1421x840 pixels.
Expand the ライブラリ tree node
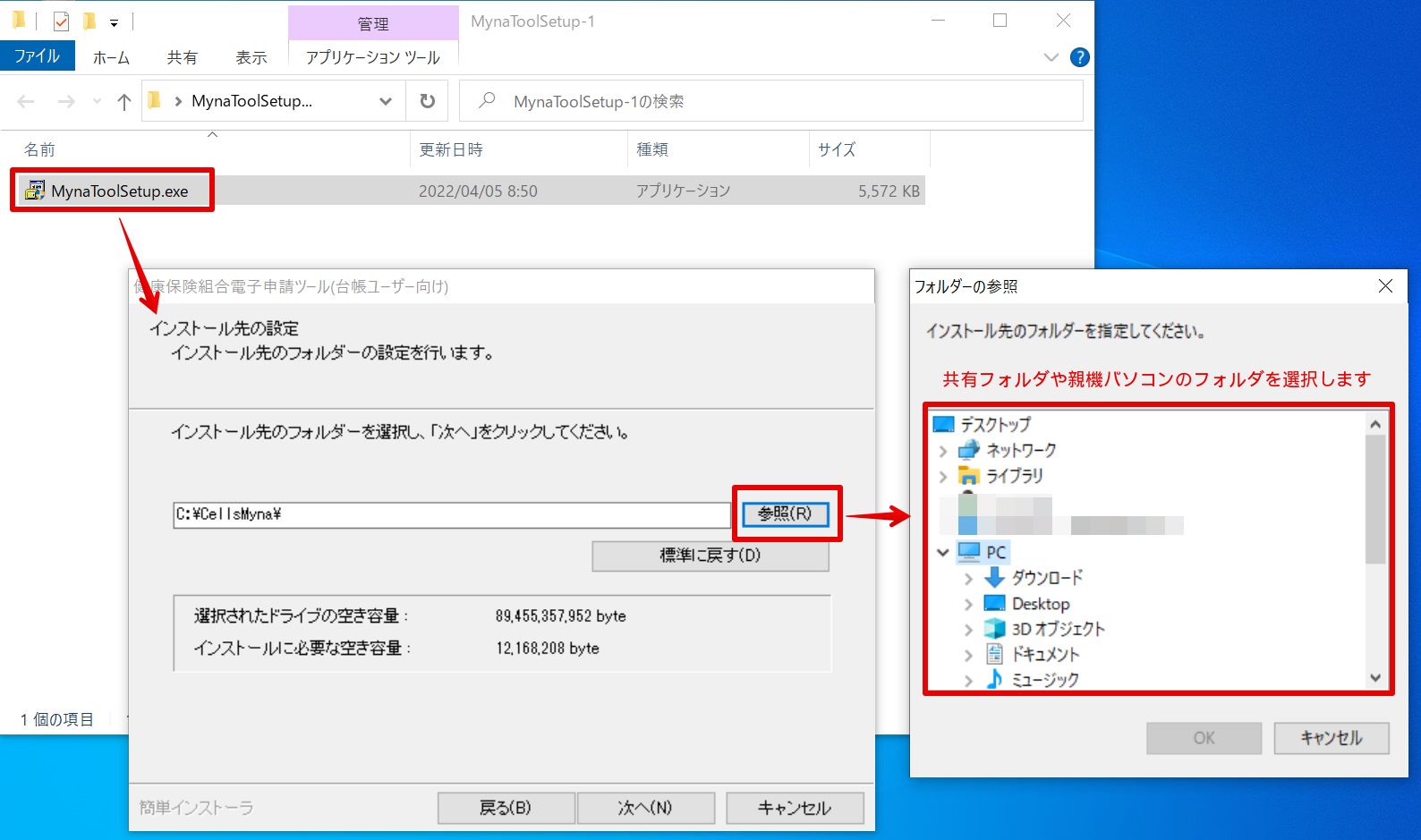coord(942,476)
